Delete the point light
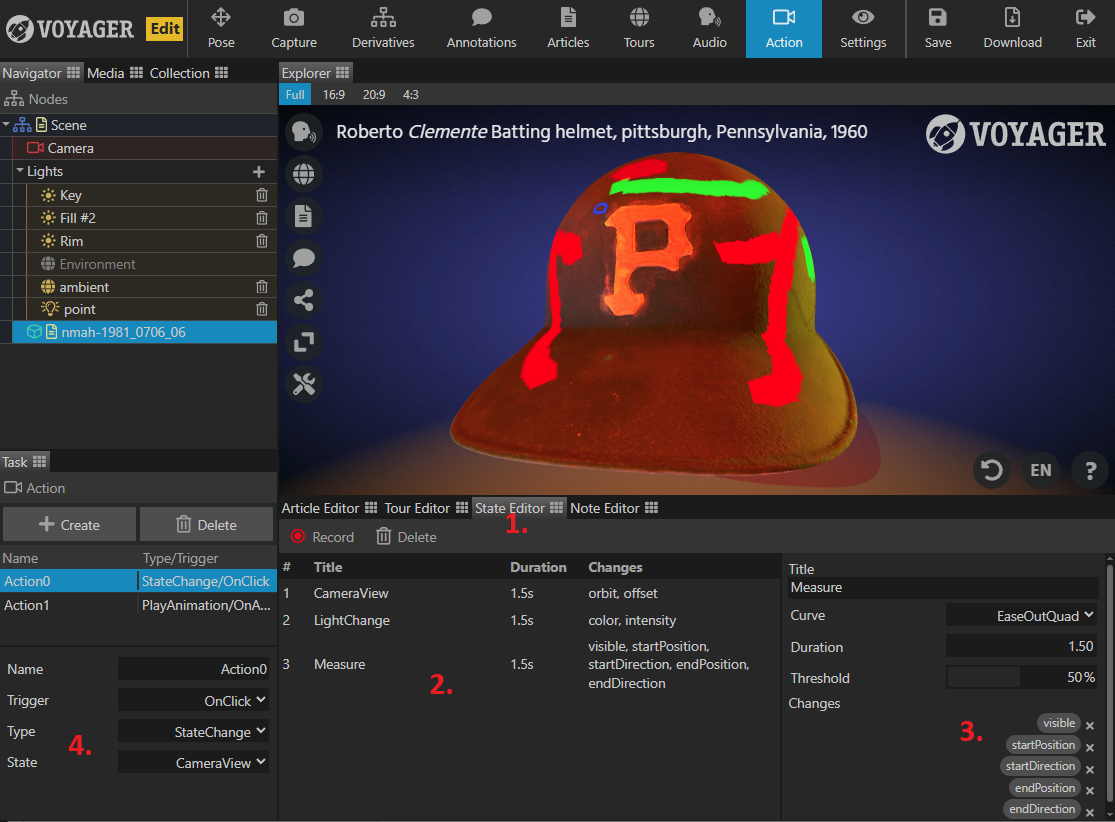 pyautogui.click(x=262, y=309)
